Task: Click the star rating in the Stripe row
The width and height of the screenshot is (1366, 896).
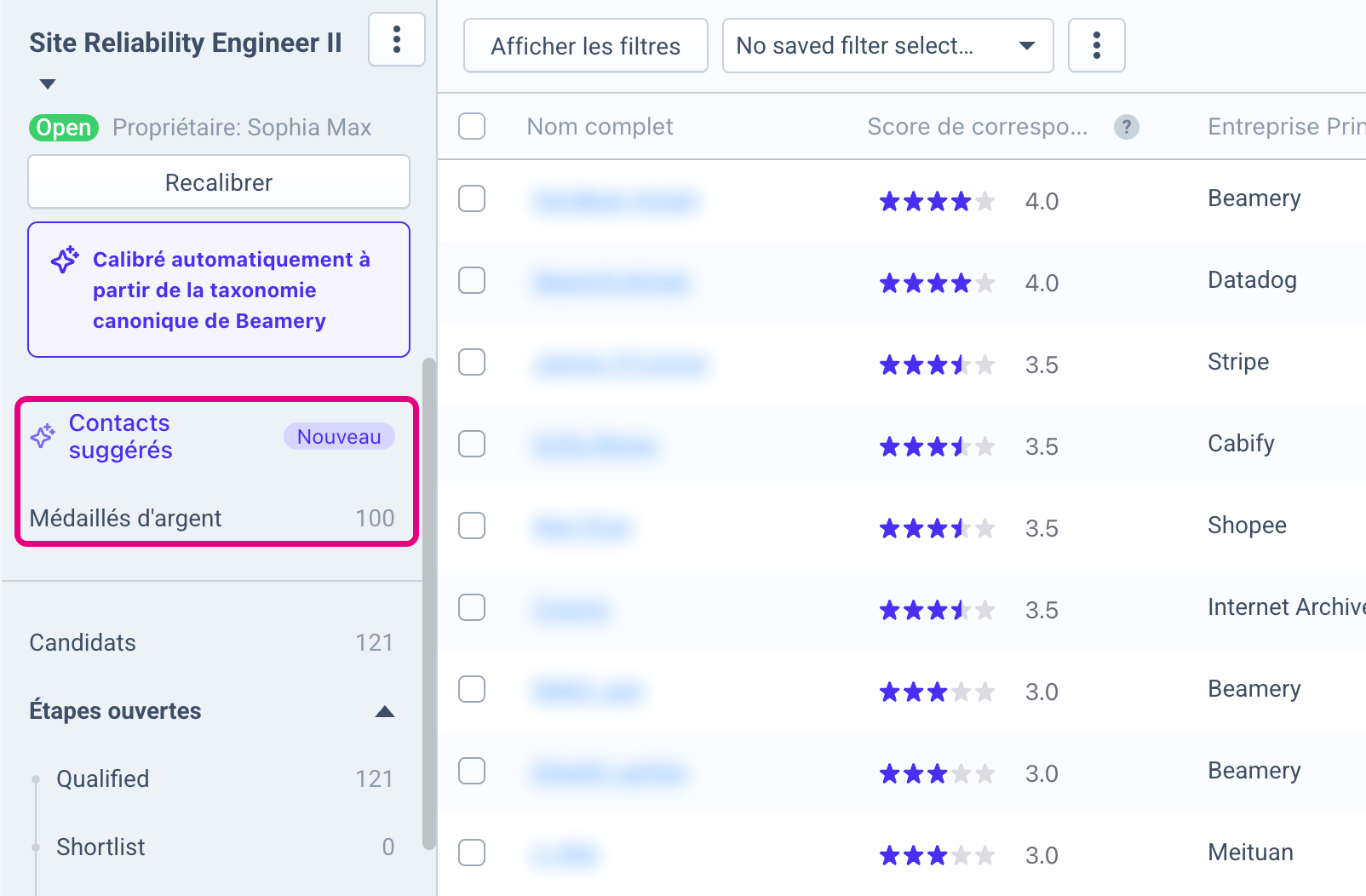Action: [937, 365]
